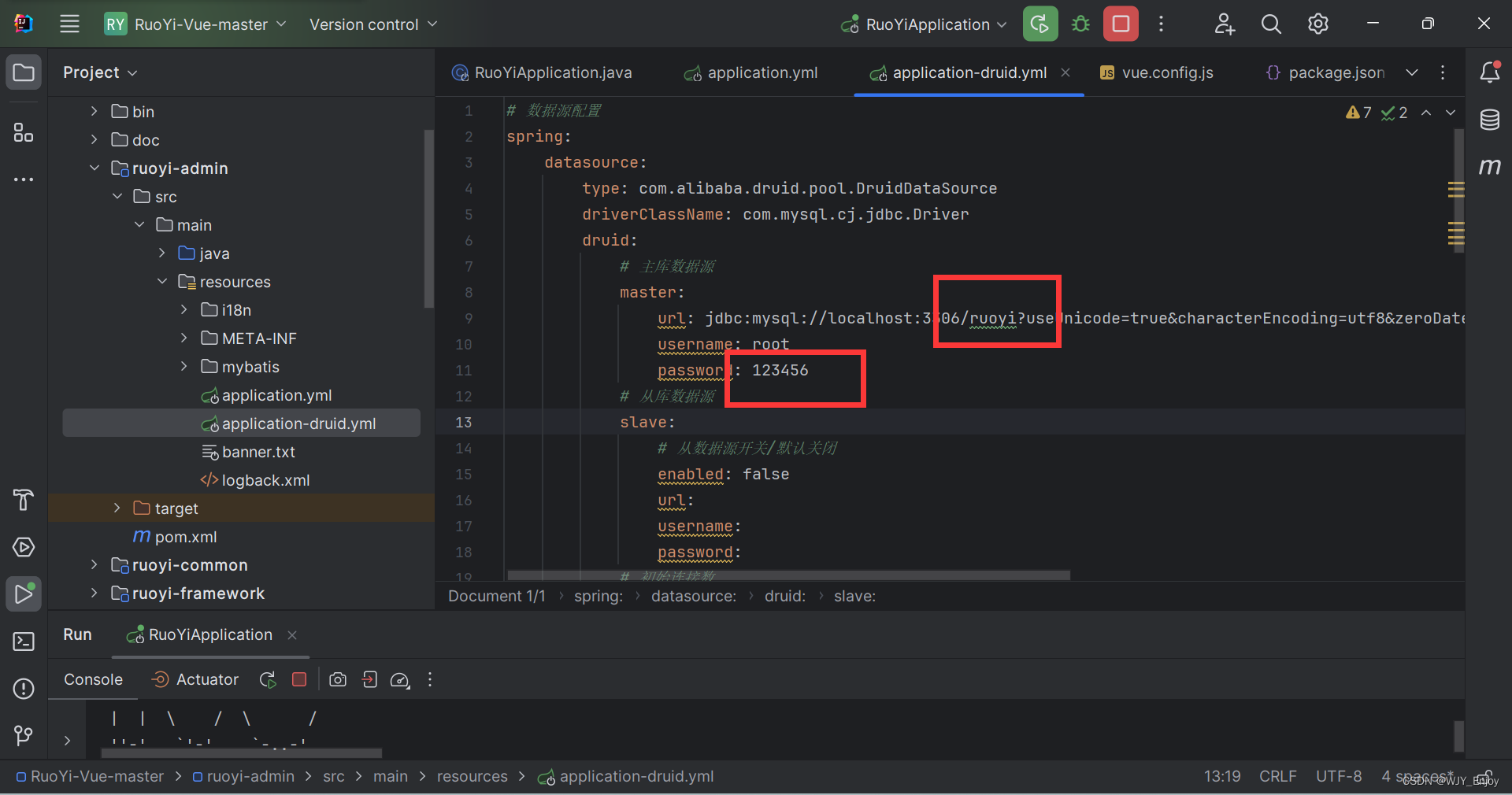Open the Structure tool window icon
The height and width of the screenshot is (795, 1512).
tap(24, 132)
